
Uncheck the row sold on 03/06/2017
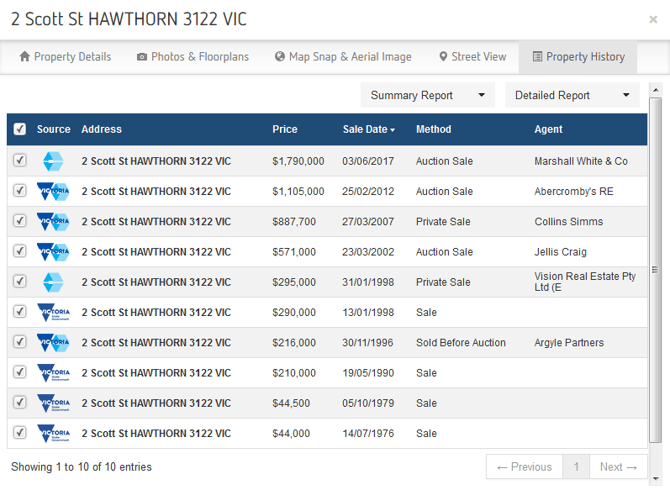(x=19, y=161)
